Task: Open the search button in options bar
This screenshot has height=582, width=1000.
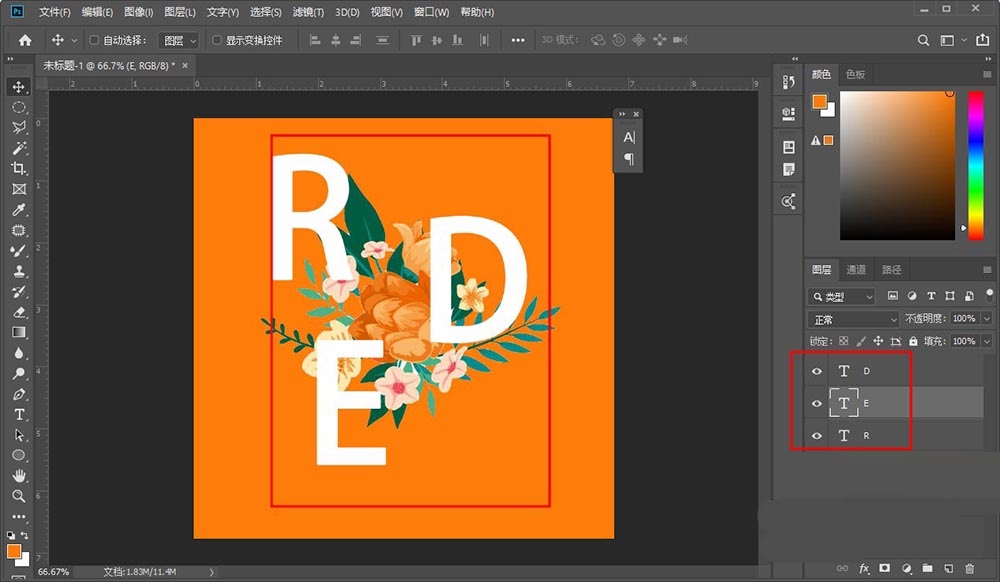Action: (922, 39)
